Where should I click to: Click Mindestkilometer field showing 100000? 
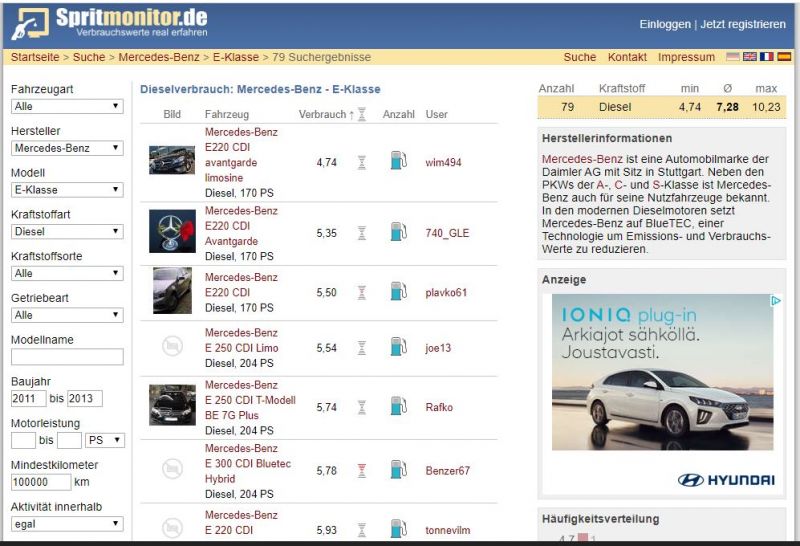pos(41,482)
